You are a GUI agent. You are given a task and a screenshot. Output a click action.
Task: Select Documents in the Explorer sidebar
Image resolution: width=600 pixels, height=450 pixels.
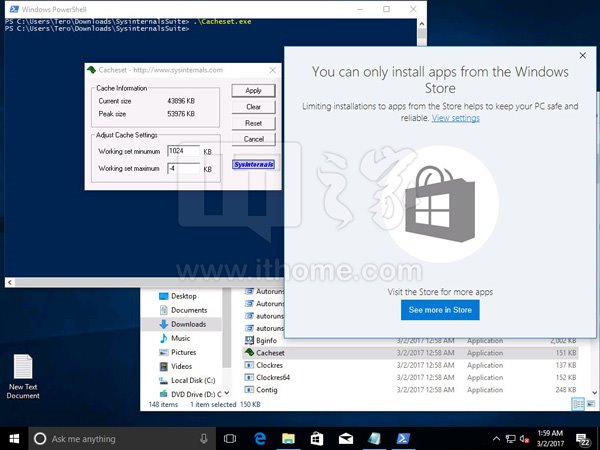coord(189,310)
